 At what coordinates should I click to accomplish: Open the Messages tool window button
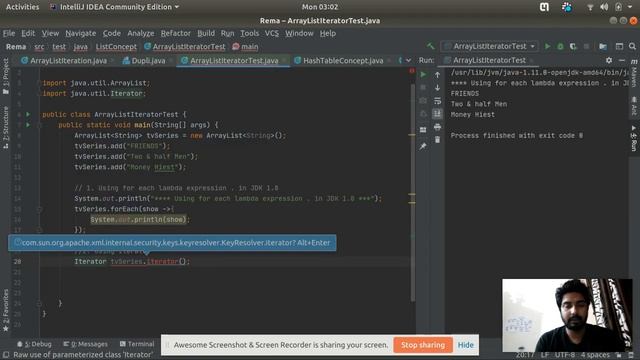click(86, 344)
